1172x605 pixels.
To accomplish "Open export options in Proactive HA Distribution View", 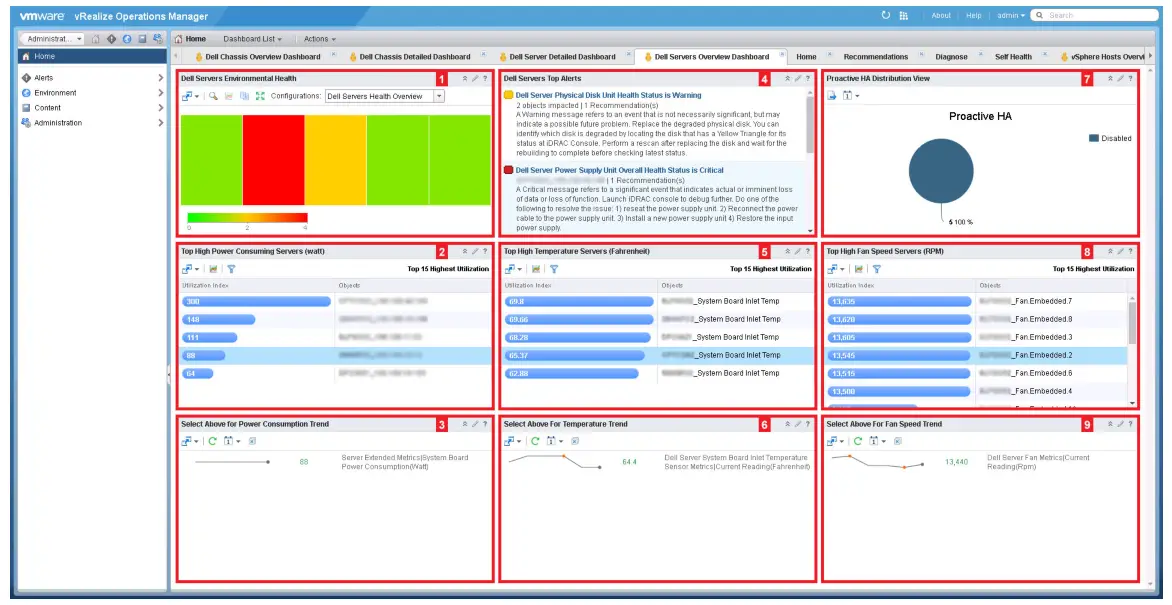I will [831, 94].
